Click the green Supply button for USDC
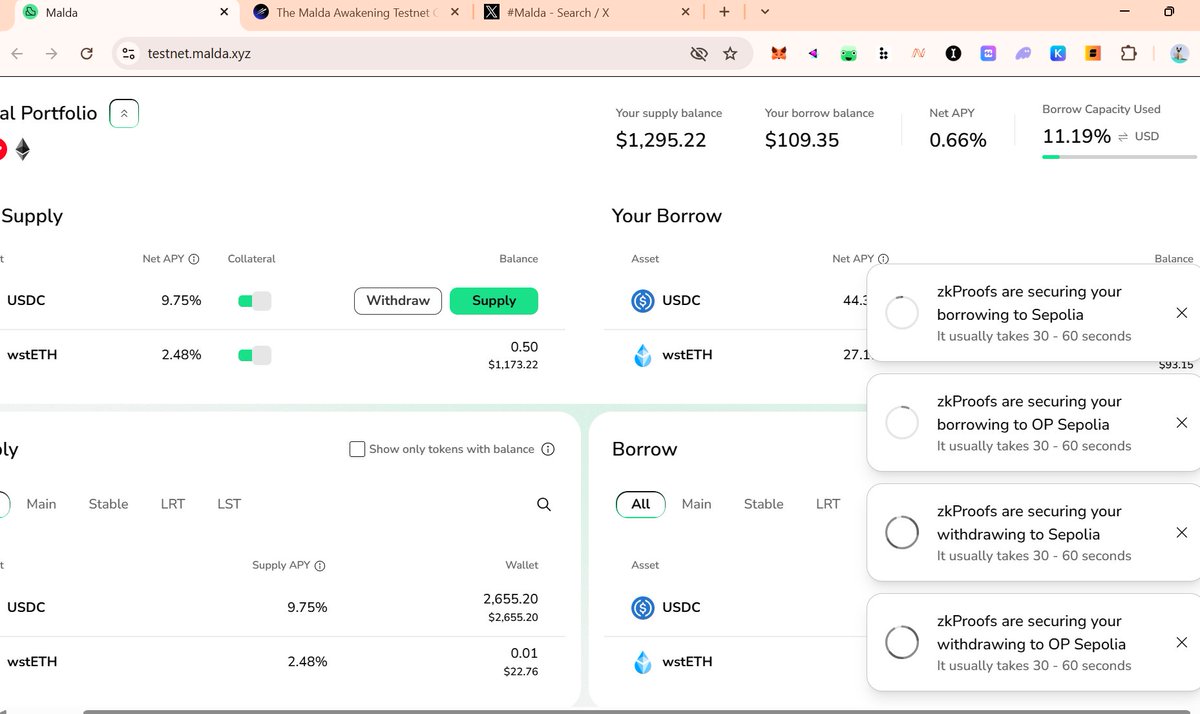The width and height of the screenshot is (1200, 714). pos(494,301)
